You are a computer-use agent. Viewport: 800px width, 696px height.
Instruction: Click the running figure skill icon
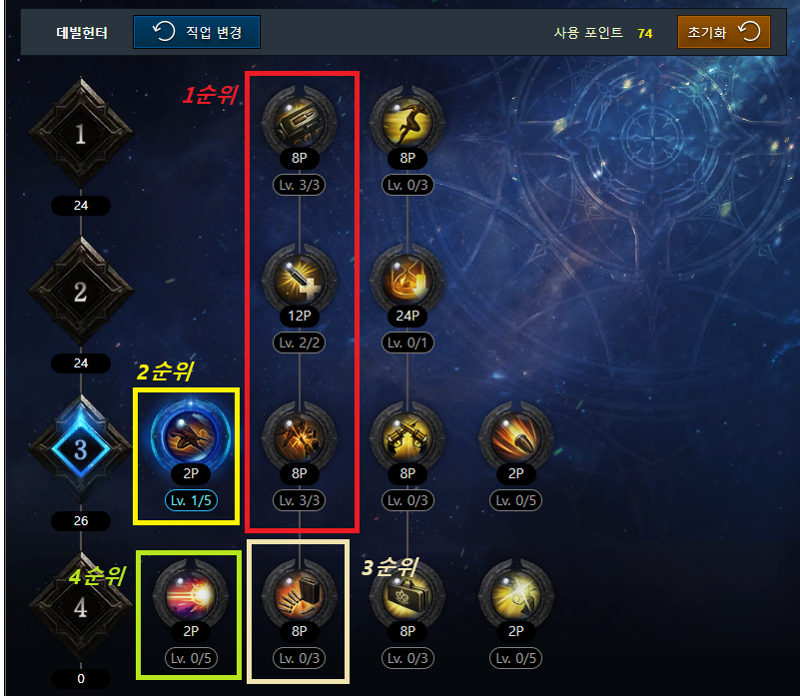(407, 122)
